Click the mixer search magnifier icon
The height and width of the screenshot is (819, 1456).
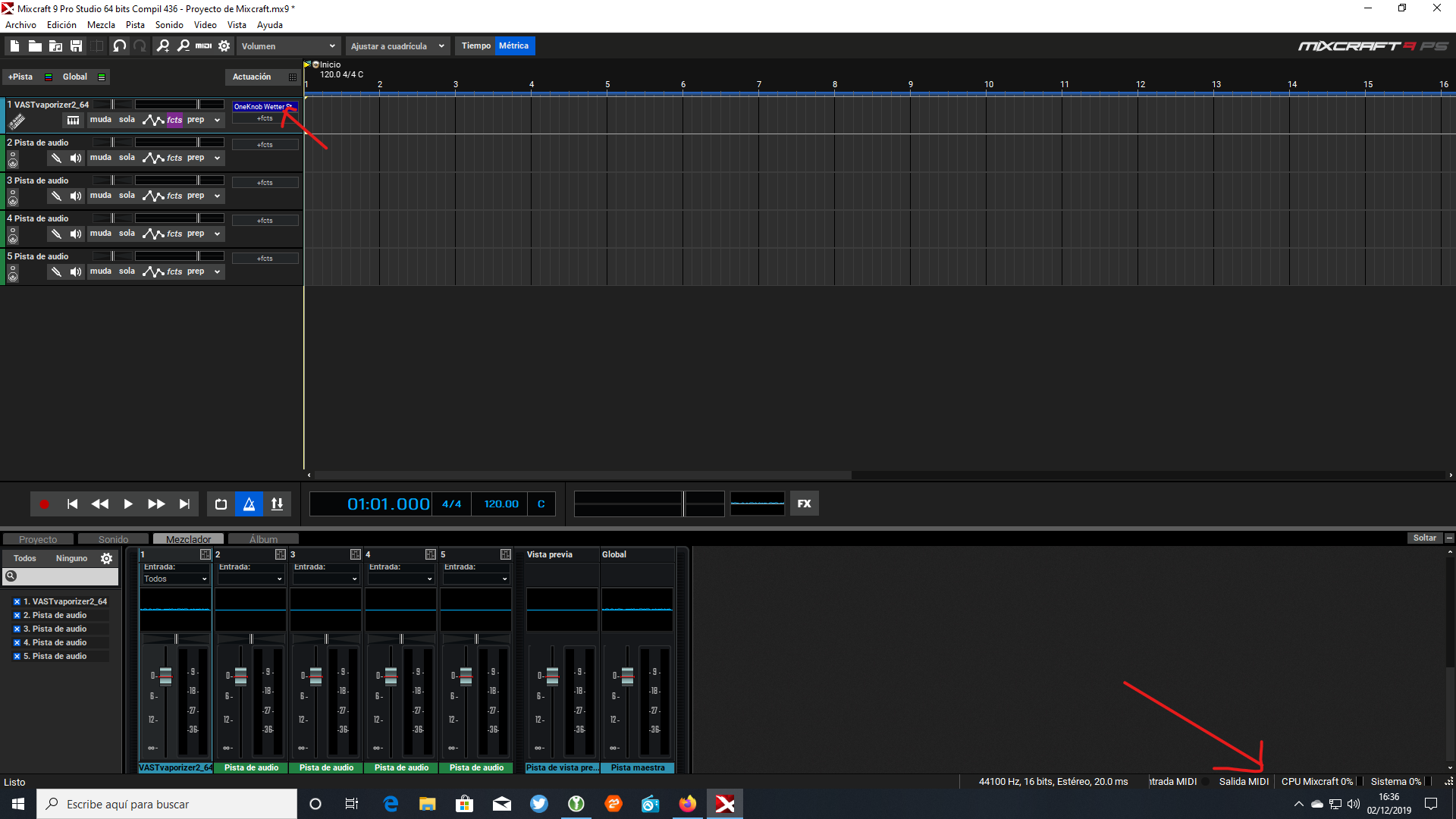pos(11,576)
